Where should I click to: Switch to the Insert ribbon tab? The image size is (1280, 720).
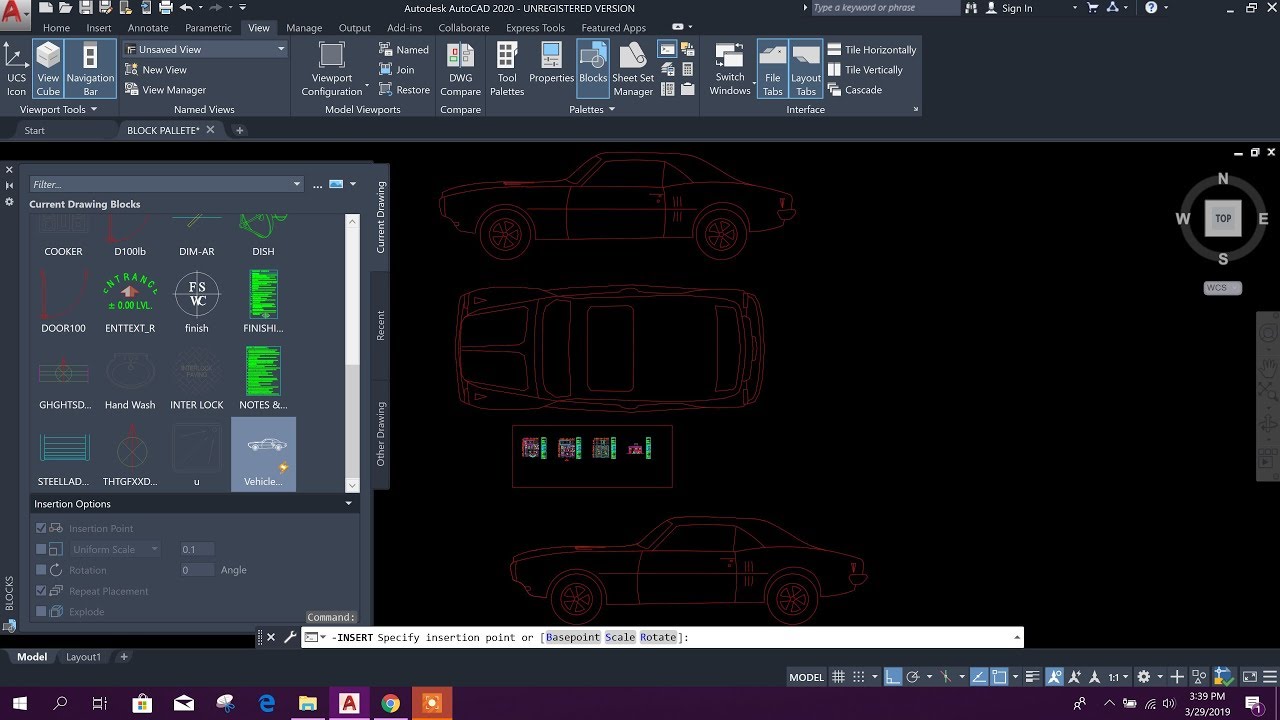point(99,28)
